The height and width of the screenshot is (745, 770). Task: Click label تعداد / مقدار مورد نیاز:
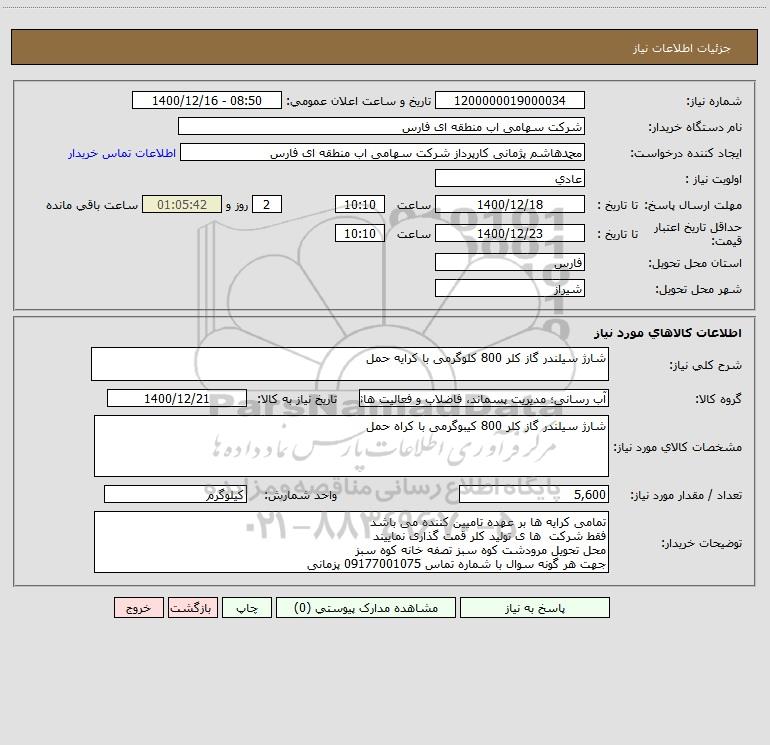[x=686, y=495]
